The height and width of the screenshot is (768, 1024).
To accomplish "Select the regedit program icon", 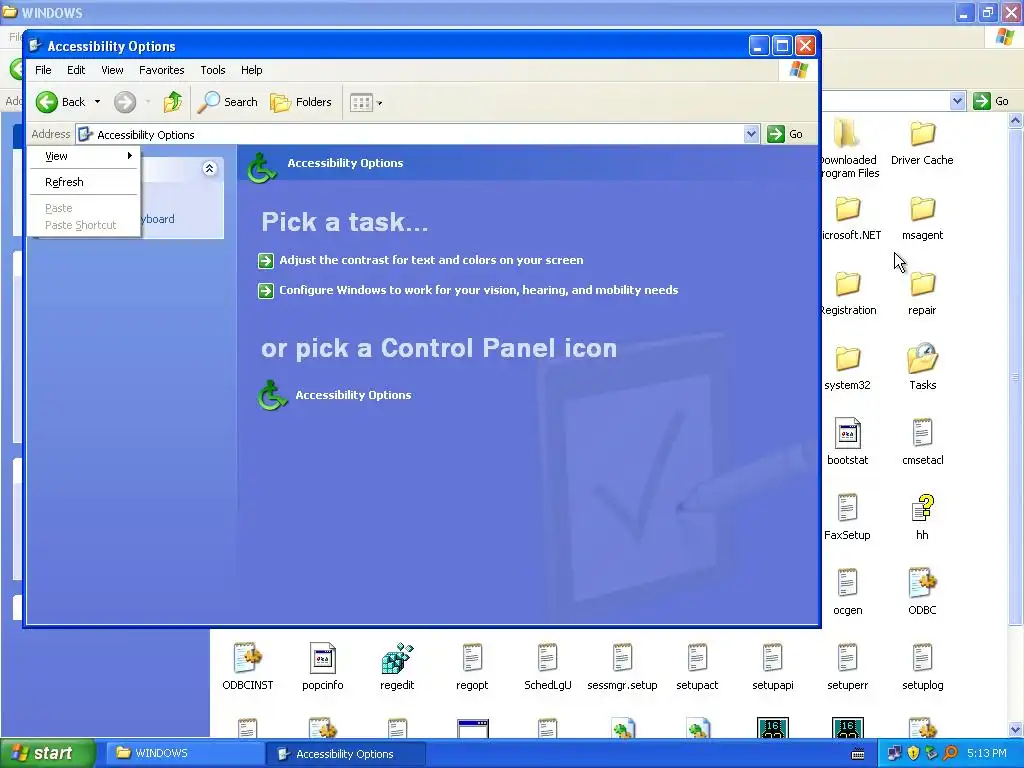I will point(397,658).
